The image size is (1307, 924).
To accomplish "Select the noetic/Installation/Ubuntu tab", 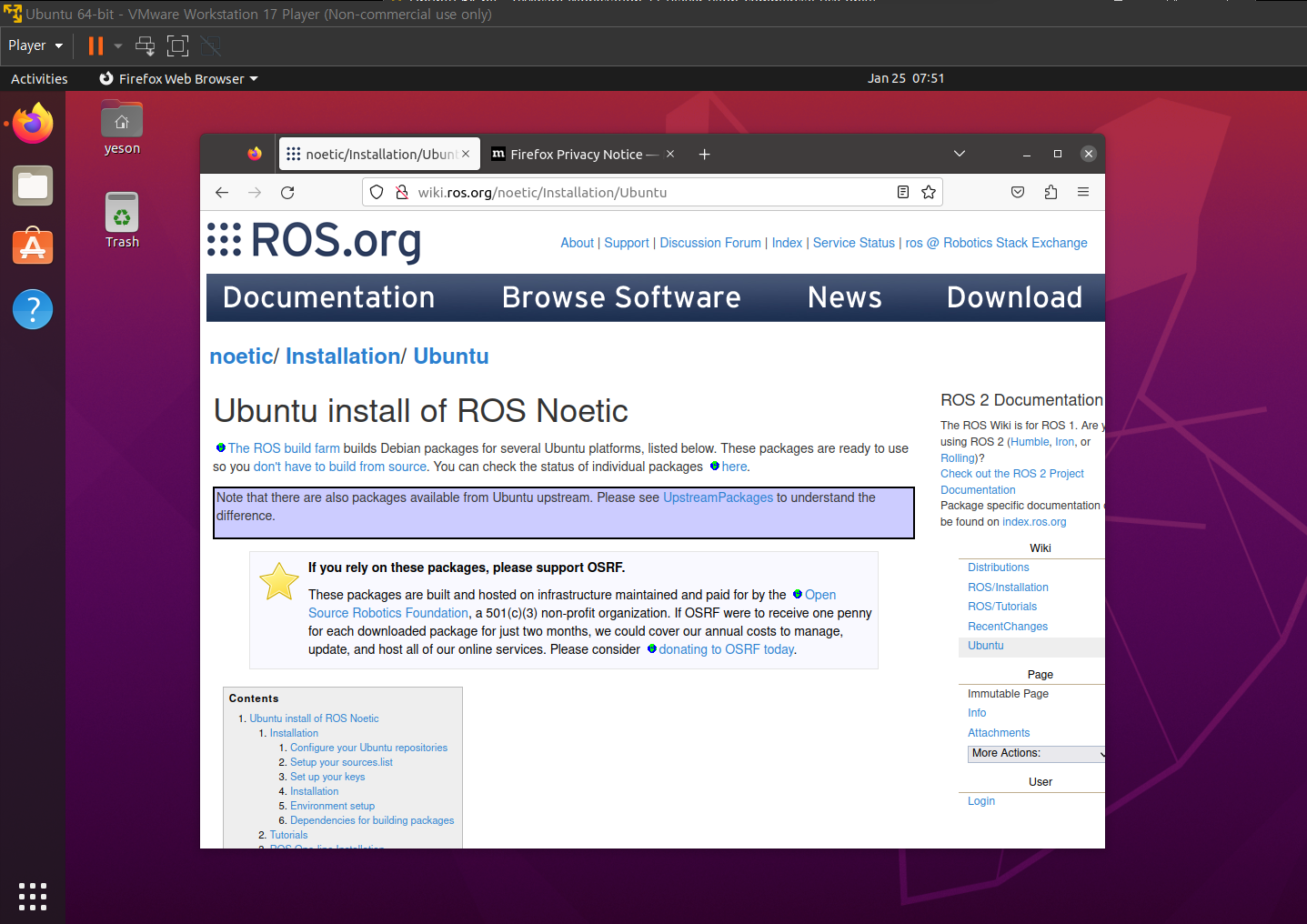I will (x=380, y=154).
